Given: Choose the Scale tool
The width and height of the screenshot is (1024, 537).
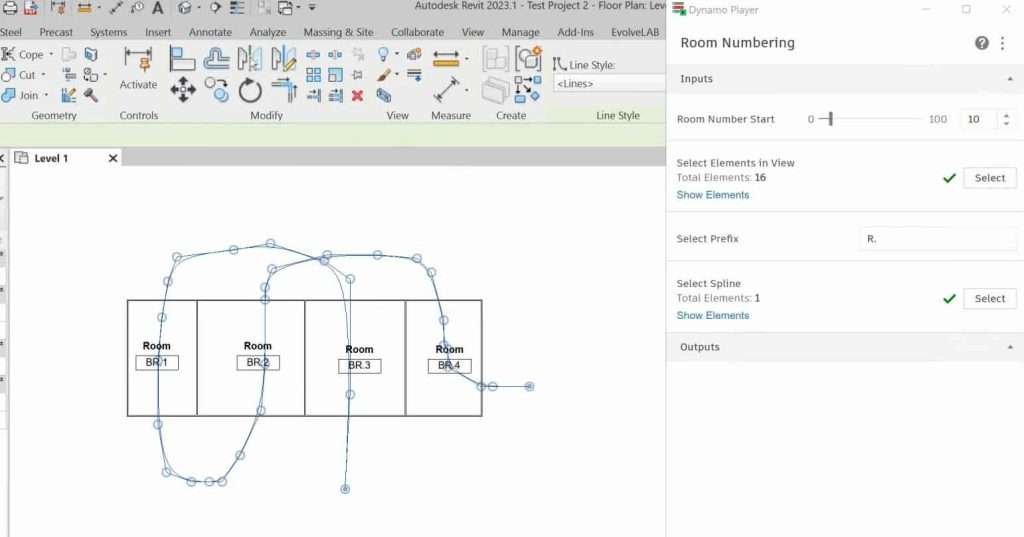Looking at the screenshot, I should point(335,75).
